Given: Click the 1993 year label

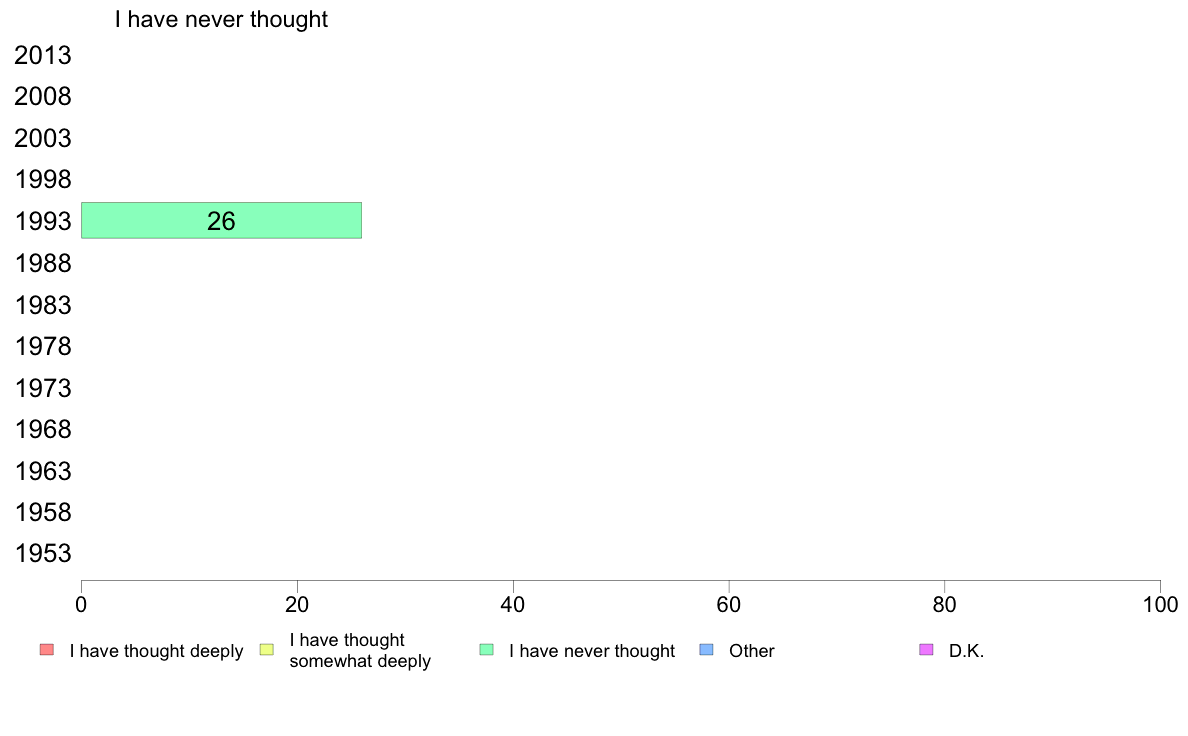Looking at the screenshot, I should click(42, 221).
